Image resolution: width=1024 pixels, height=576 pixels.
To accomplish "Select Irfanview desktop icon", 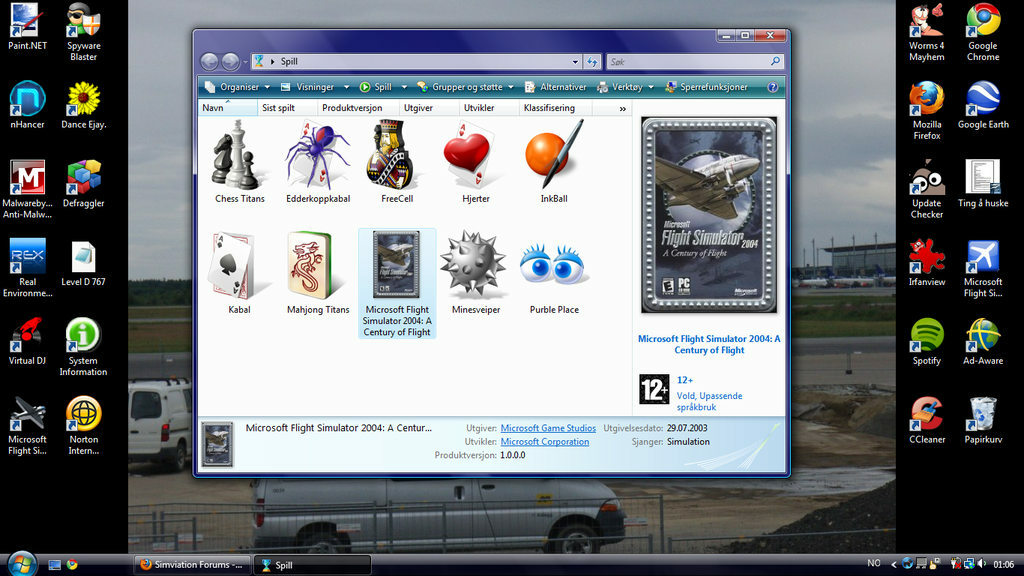I will point(927,263).
